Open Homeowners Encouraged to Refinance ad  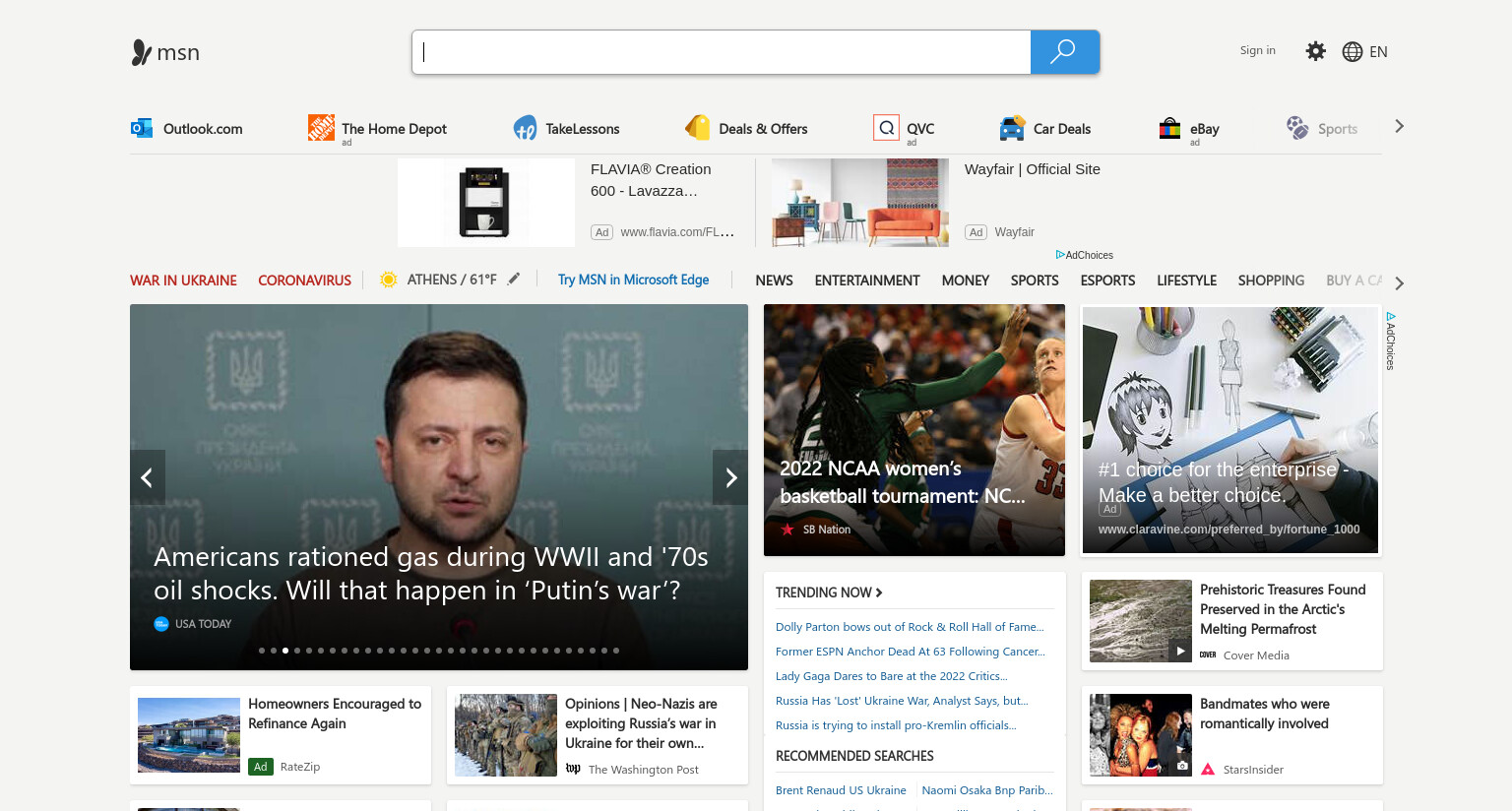(281, 735)
